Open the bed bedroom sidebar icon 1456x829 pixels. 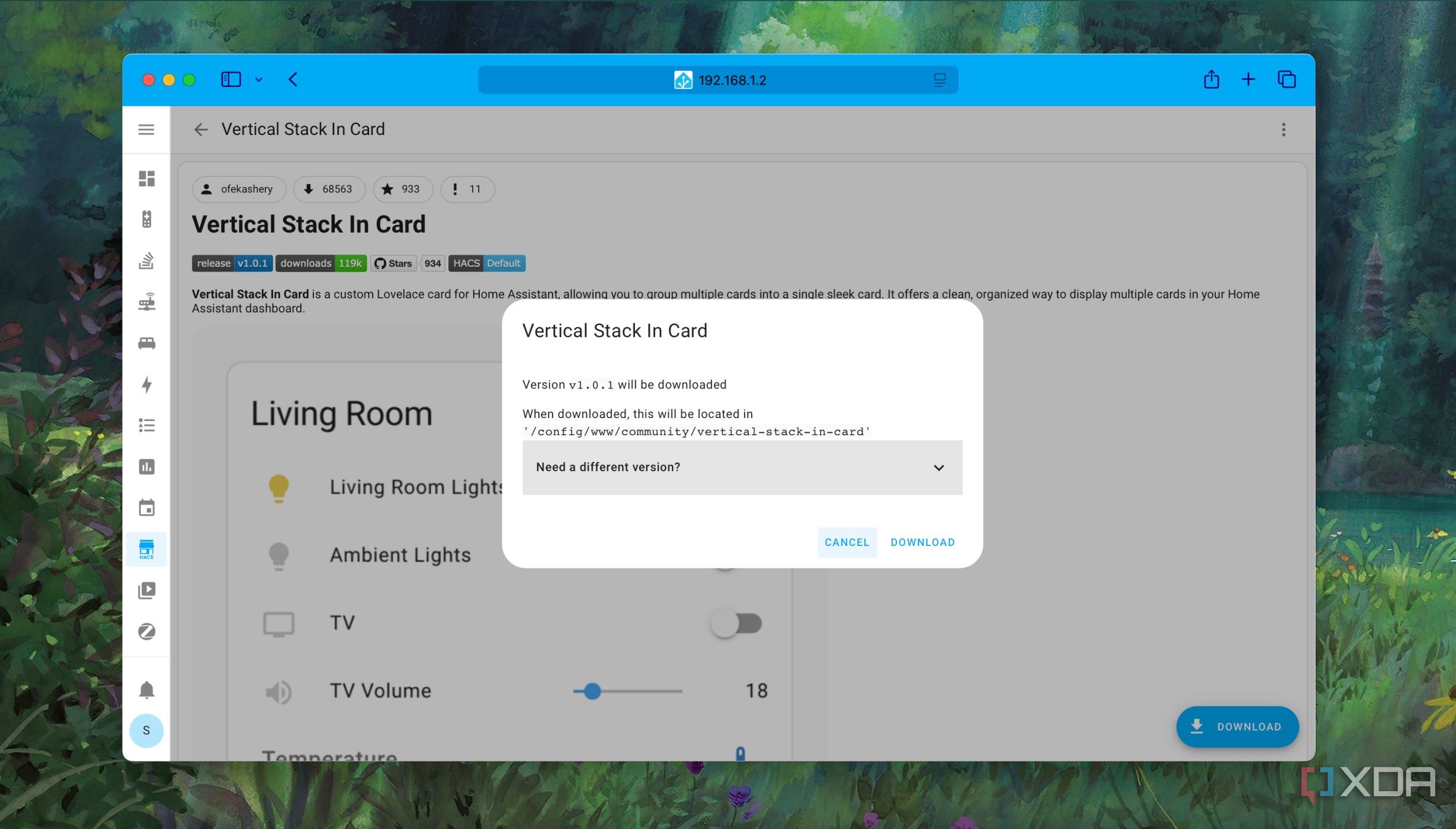(146, 343)
